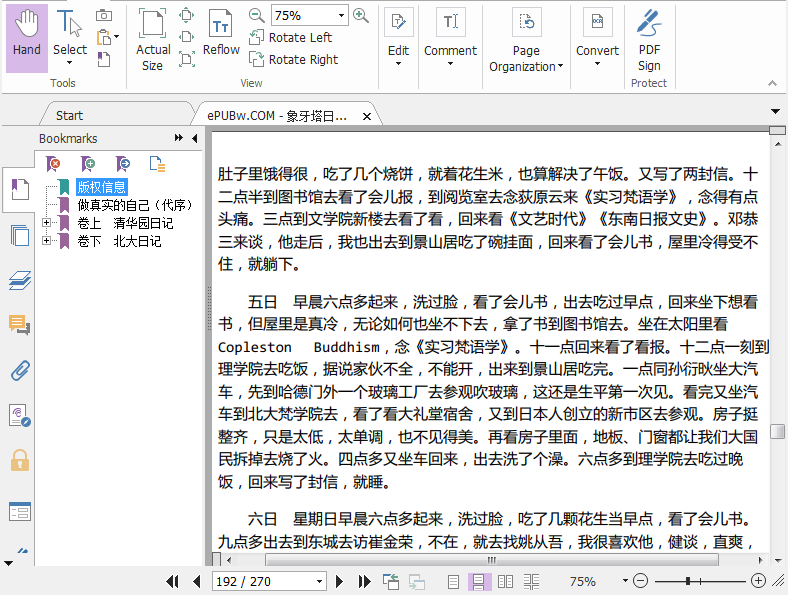Viewport: 788px width, 595px height.
Task: Open the Security lock sidebar icon
Action: [20, 460]
